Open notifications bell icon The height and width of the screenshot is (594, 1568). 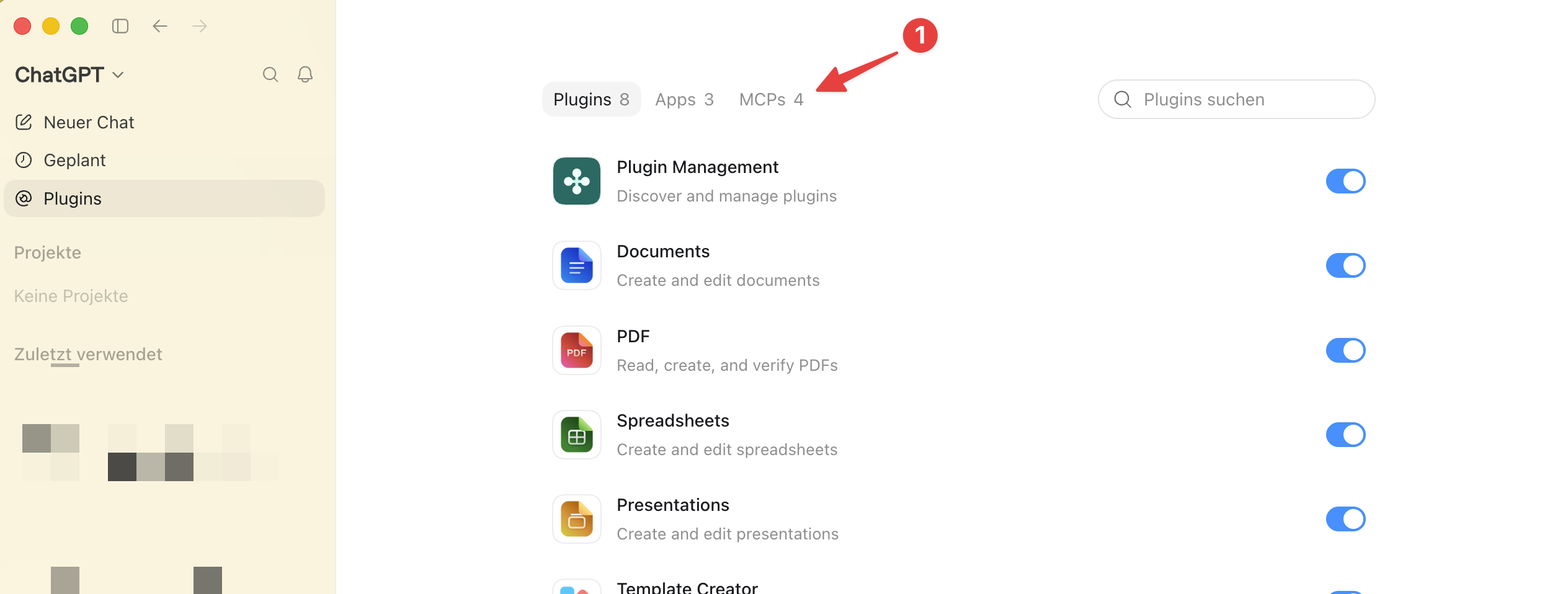point(305,74)
